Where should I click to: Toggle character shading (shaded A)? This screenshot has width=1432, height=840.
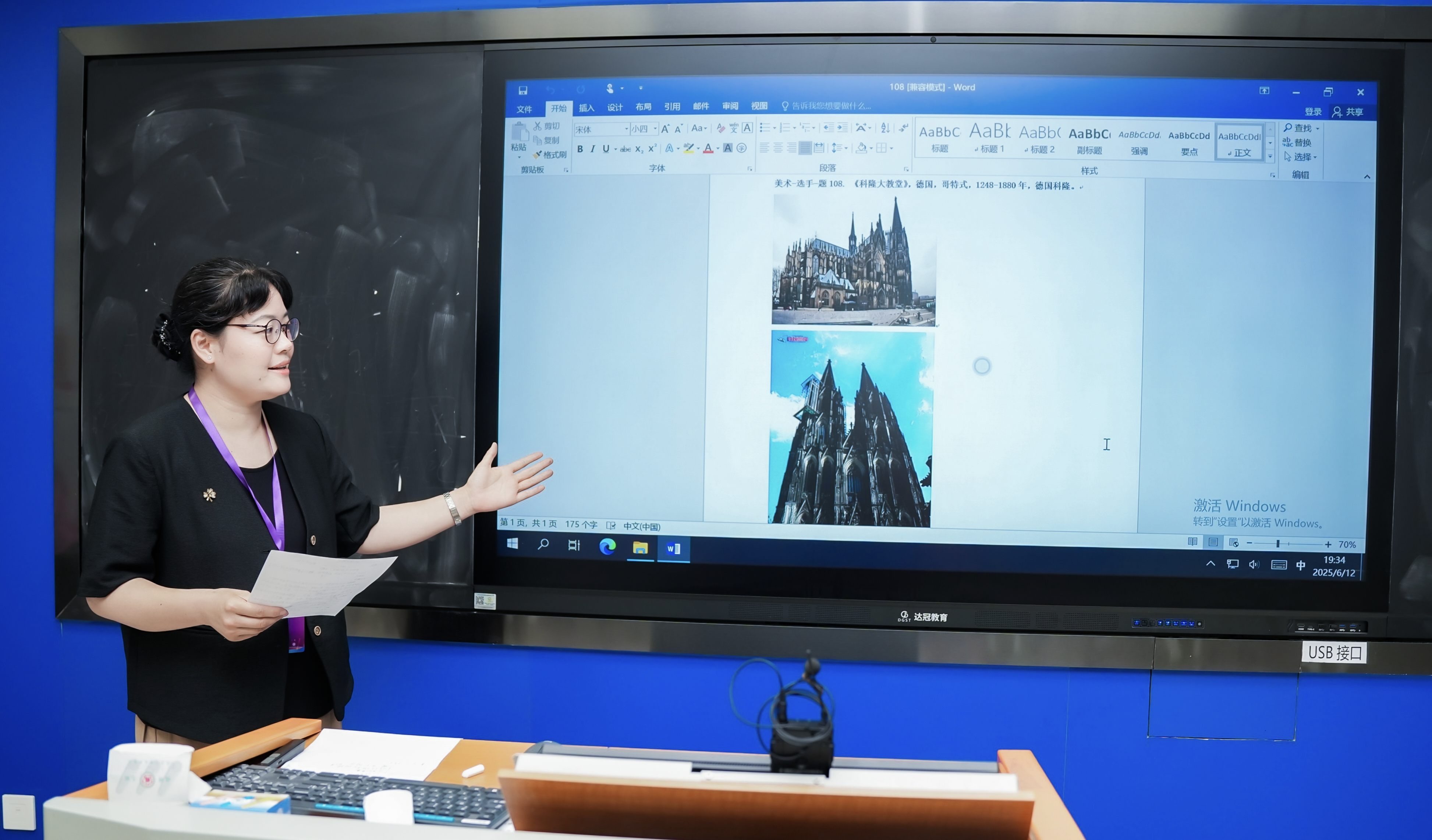727,148
